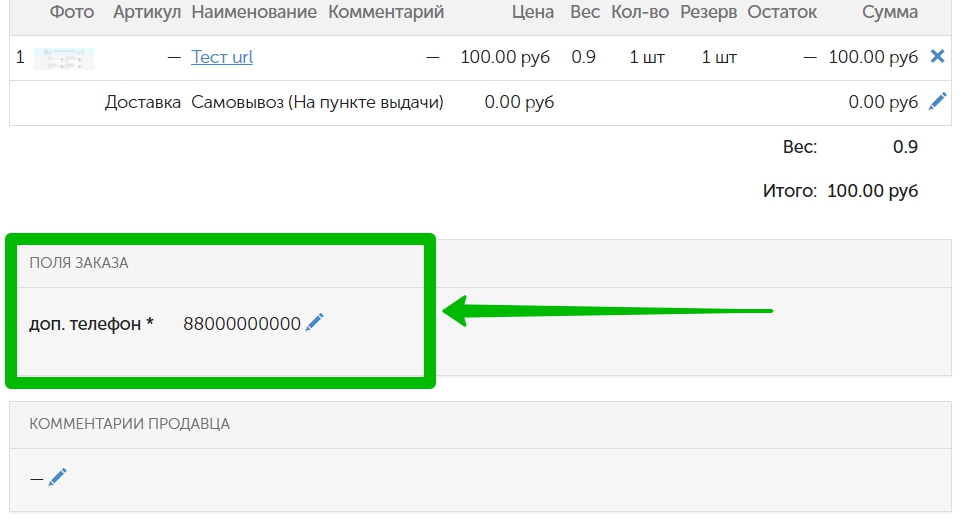Viewport: 963px width, 523px height.
Task: Remove the Тест url item with the X icon
Action: pyautogui.click(x=937, y=56)
